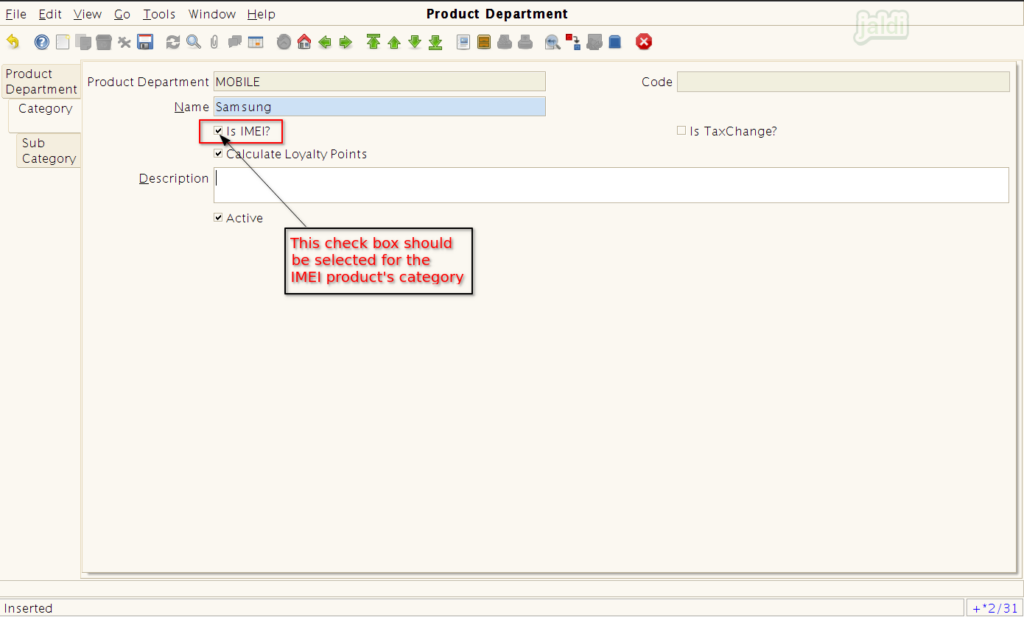Image resolution: width=1024 pixels, height=617 pixels.
Task: Toggle the Is TaxChange? checkbox
Action: click(681, 131)
